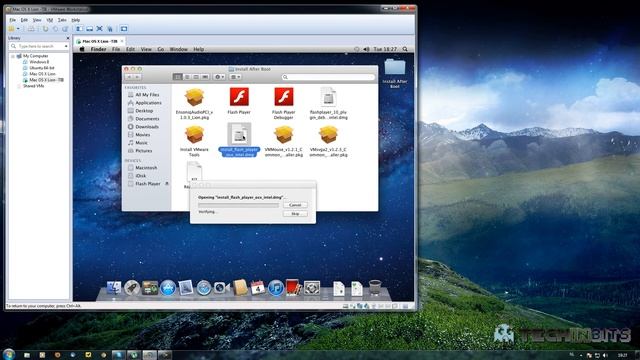This screenshot has height=360, width=640.
Task: Click Skip in verifying dialog
Action: (295, 213)
